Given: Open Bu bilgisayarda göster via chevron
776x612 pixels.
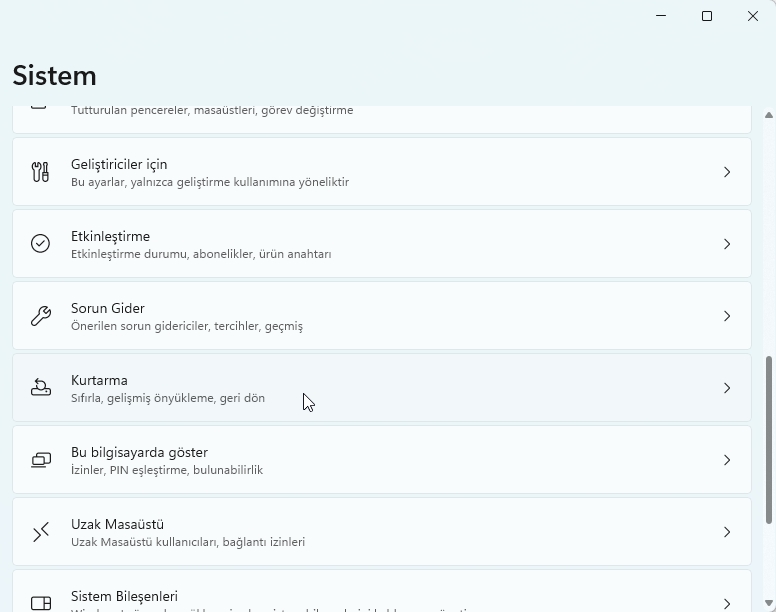Looking at the screenshot, I should coord(727,460).
